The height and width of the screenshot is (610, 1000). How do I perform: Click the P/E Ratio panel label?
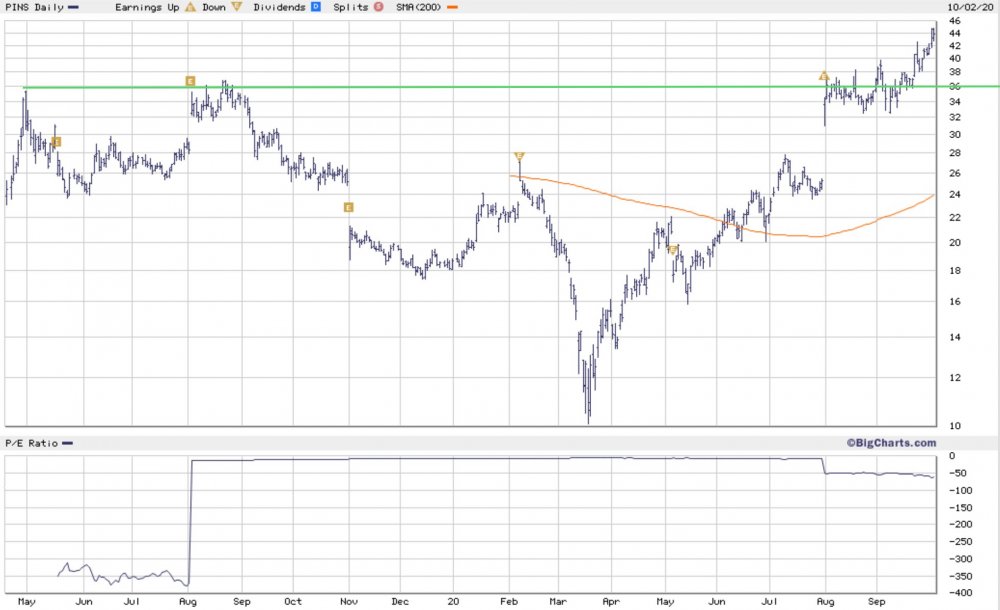coord(31,443)
